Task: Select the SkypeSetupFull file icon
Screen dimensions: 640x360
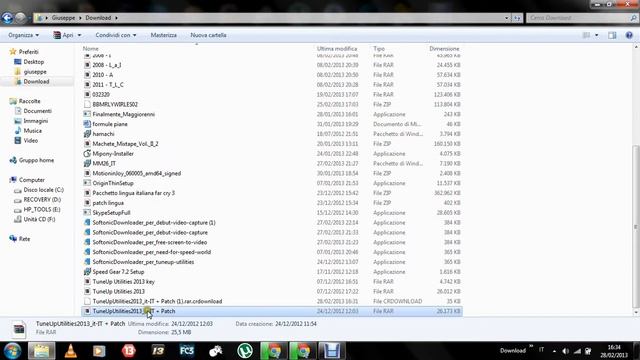Action: [87, 213]
